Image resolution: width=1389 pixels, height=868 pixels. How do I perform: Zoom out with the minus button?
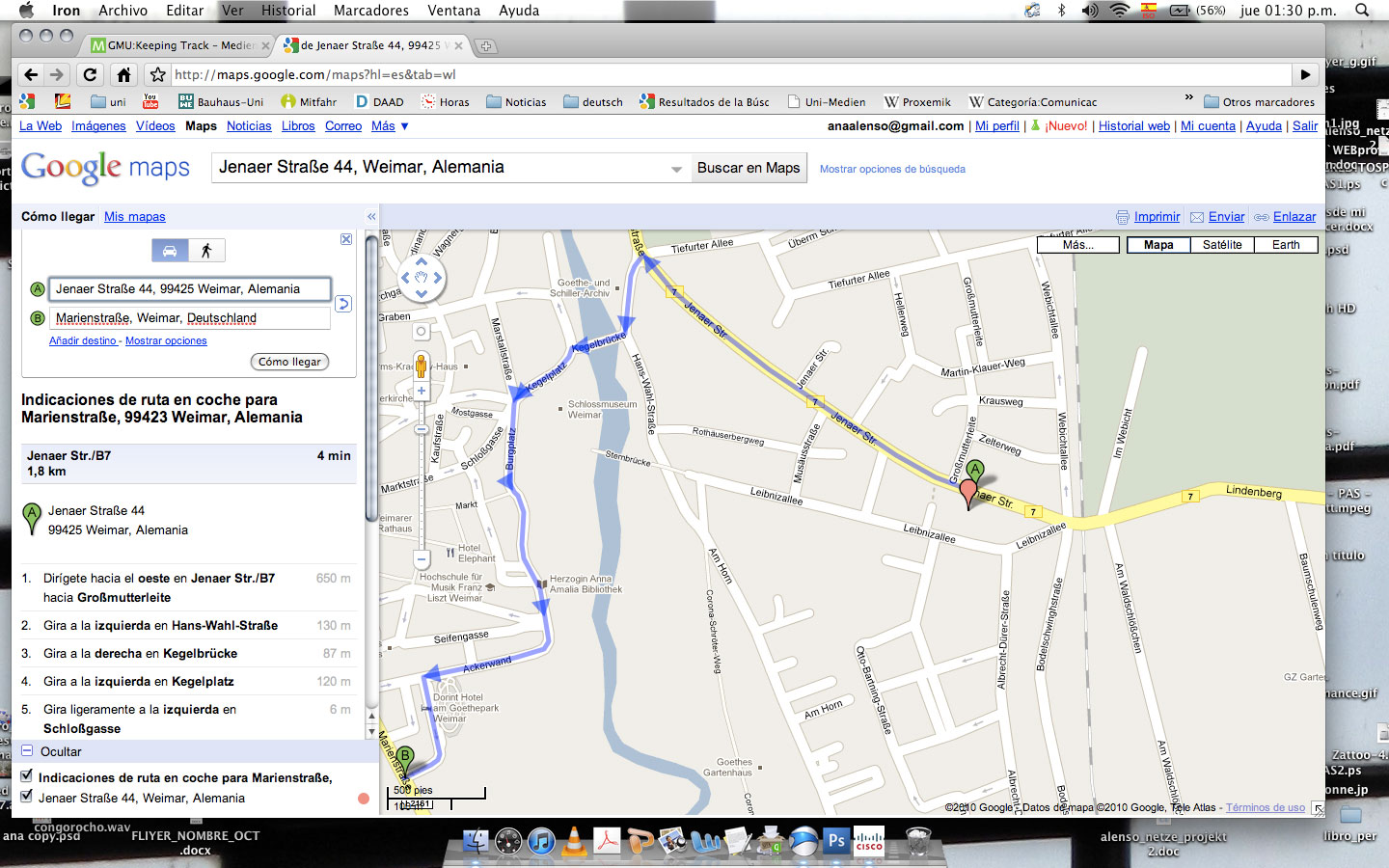pyautogui.click(x=421, y=558)
